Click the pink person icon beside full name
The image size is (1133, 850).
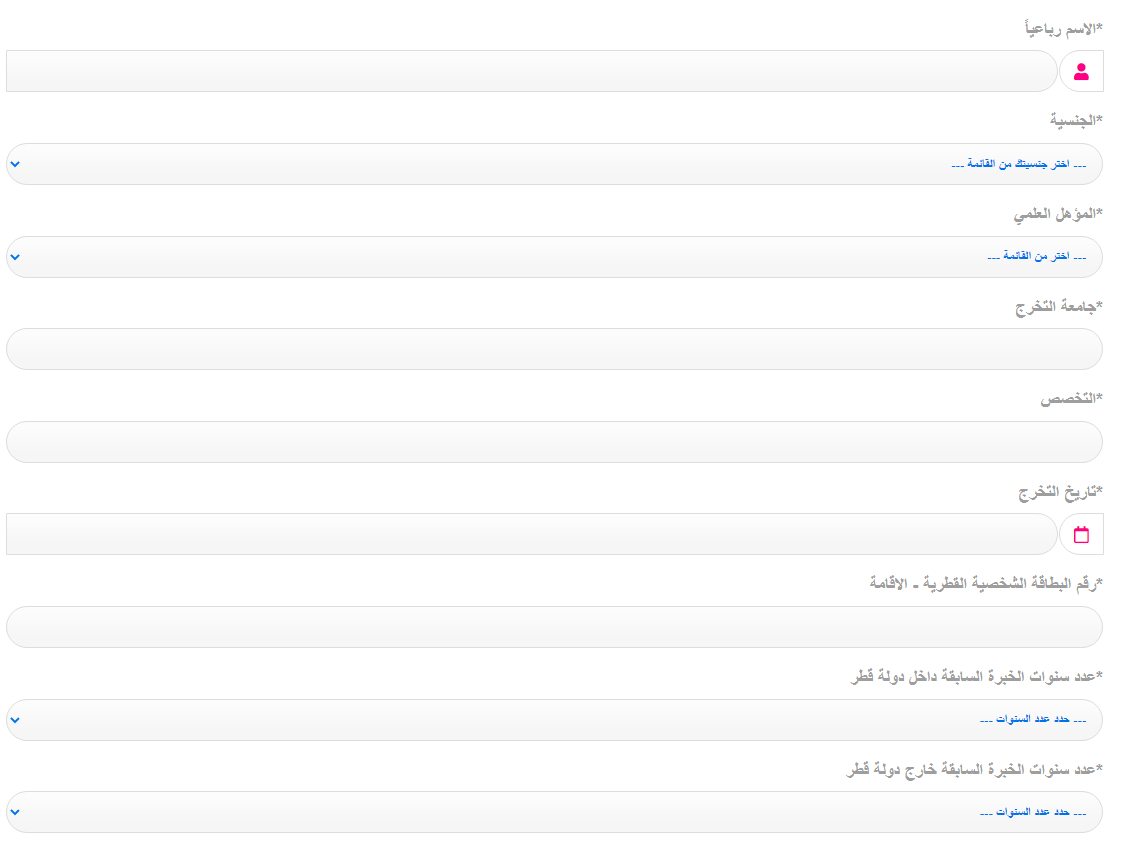(x=1081, y=71)
